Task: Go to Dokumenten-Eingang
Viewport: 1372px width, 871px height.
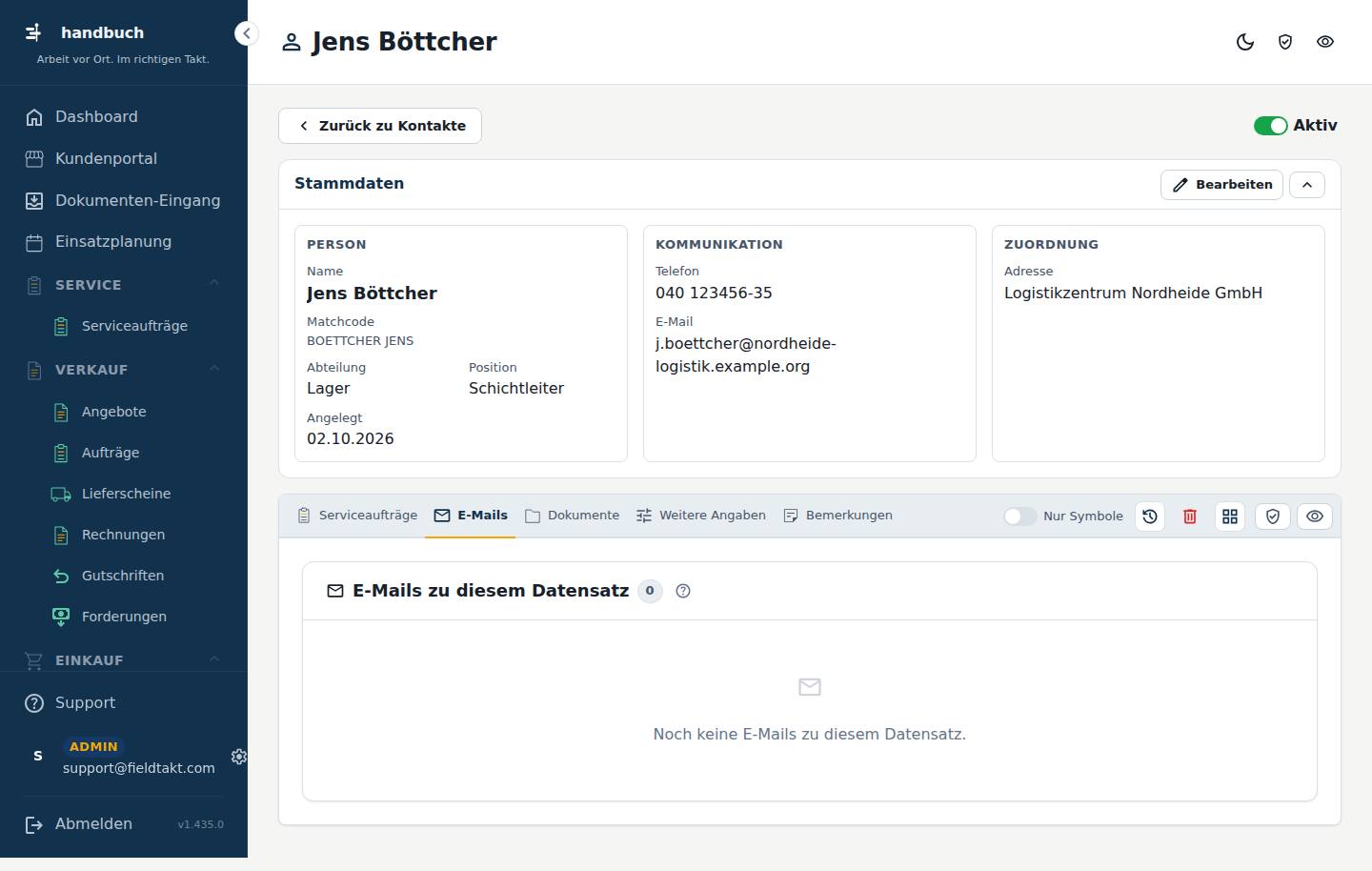Action: (x=124, y=200)
